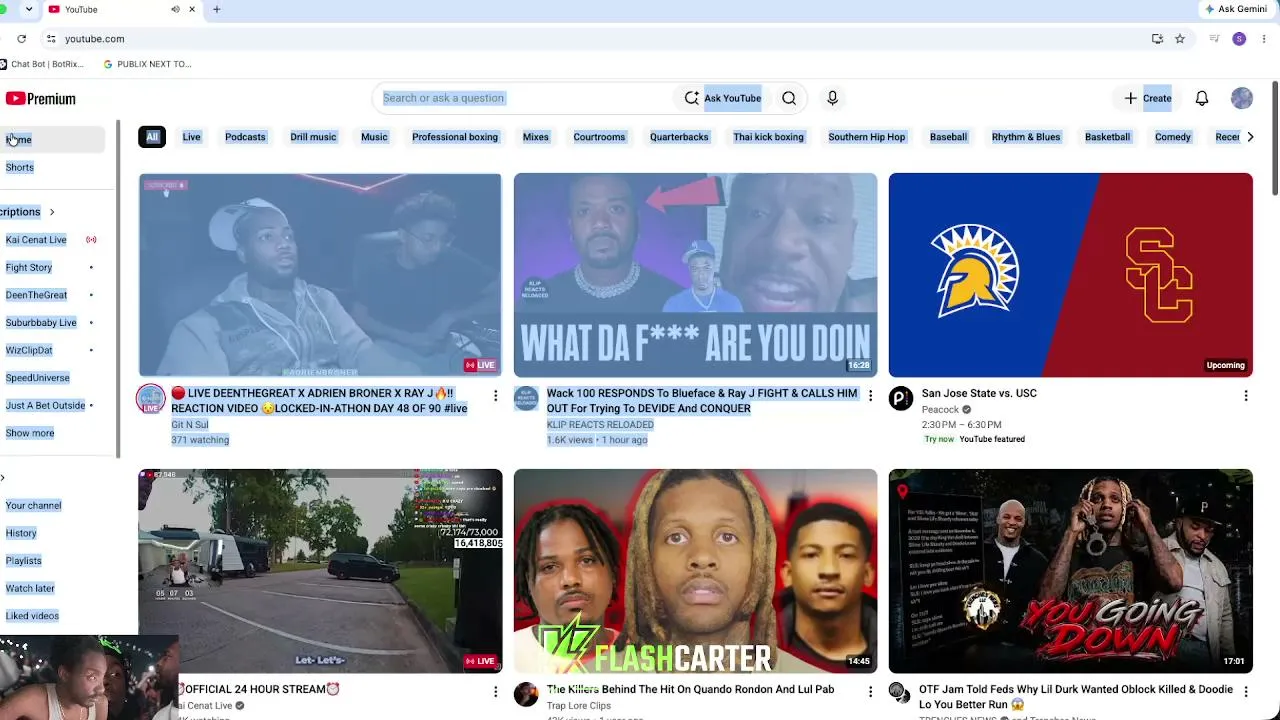Open more options for San Jose State vs. USC
Screen dimensions: 1280x720
click(1245, 396)
